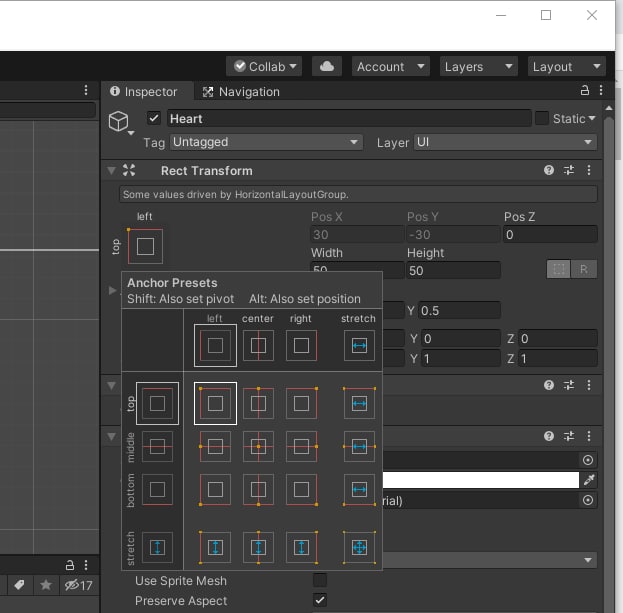Pick the top-center anchor preset
This screenshot has height=613, width=623.
point(258,403)
